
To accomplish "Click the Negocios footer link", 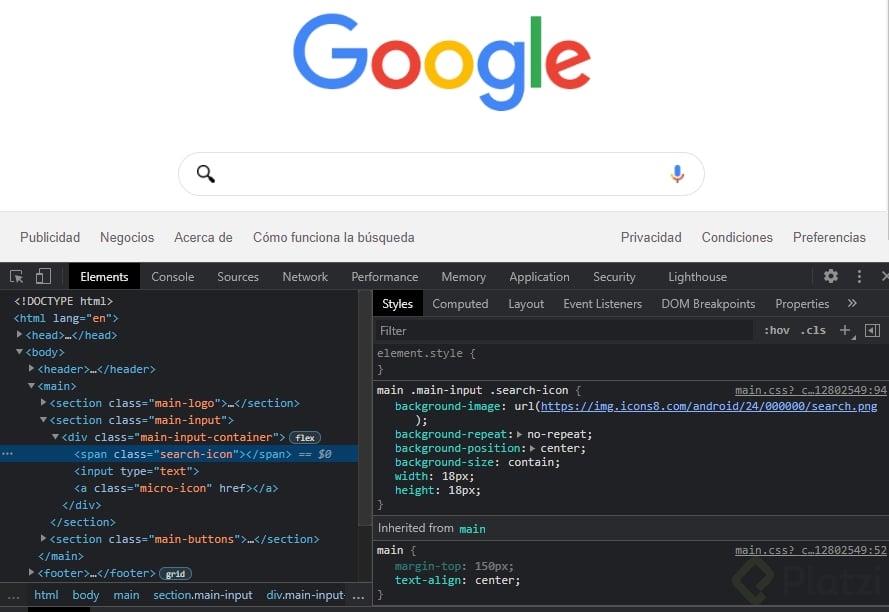I will [127, 237].
